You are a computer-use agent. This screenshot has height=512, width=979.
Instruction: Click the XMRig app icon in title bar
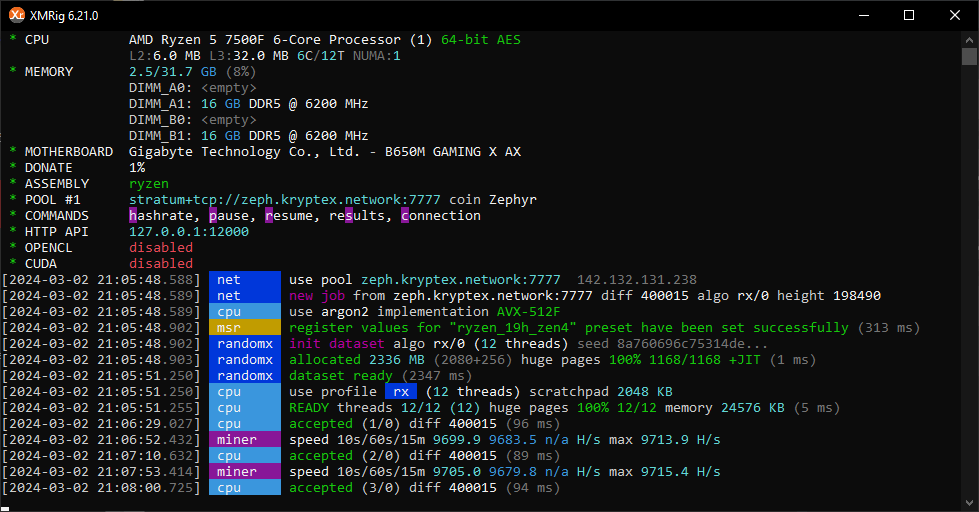click(x=16, y=15)
